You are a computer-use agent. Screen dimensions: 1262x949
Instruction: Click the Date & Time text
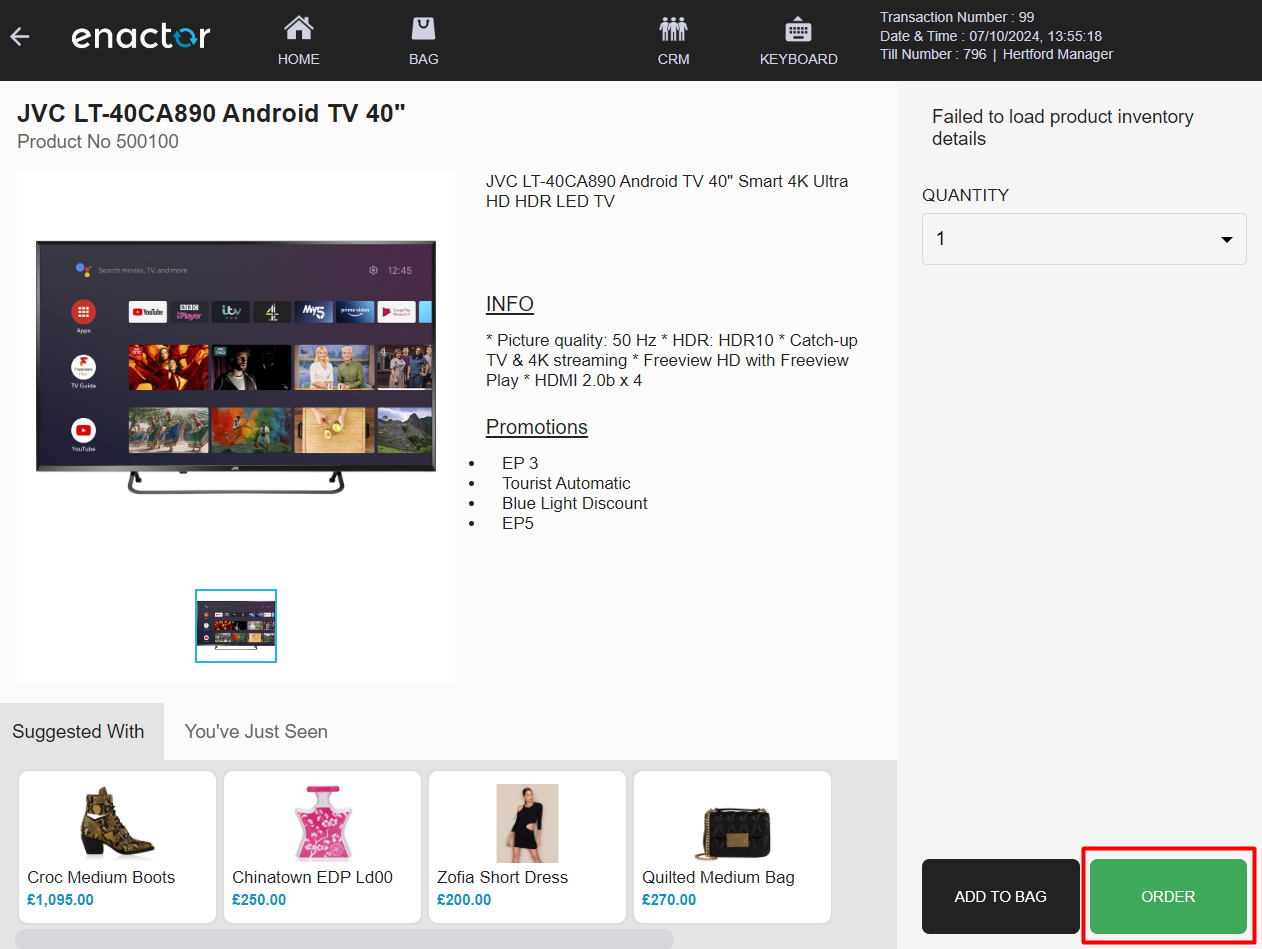pyautogui.click(x=991, y=36)
